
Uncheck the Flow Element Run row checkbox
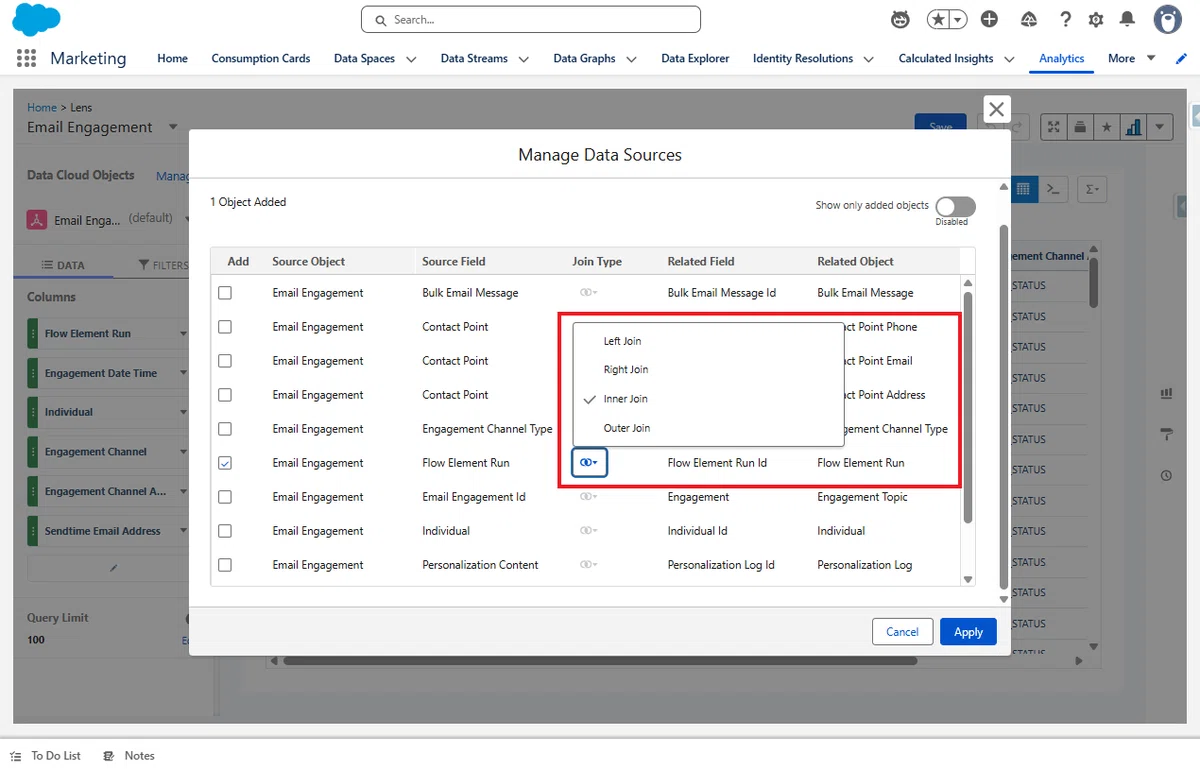click(225, 463)
